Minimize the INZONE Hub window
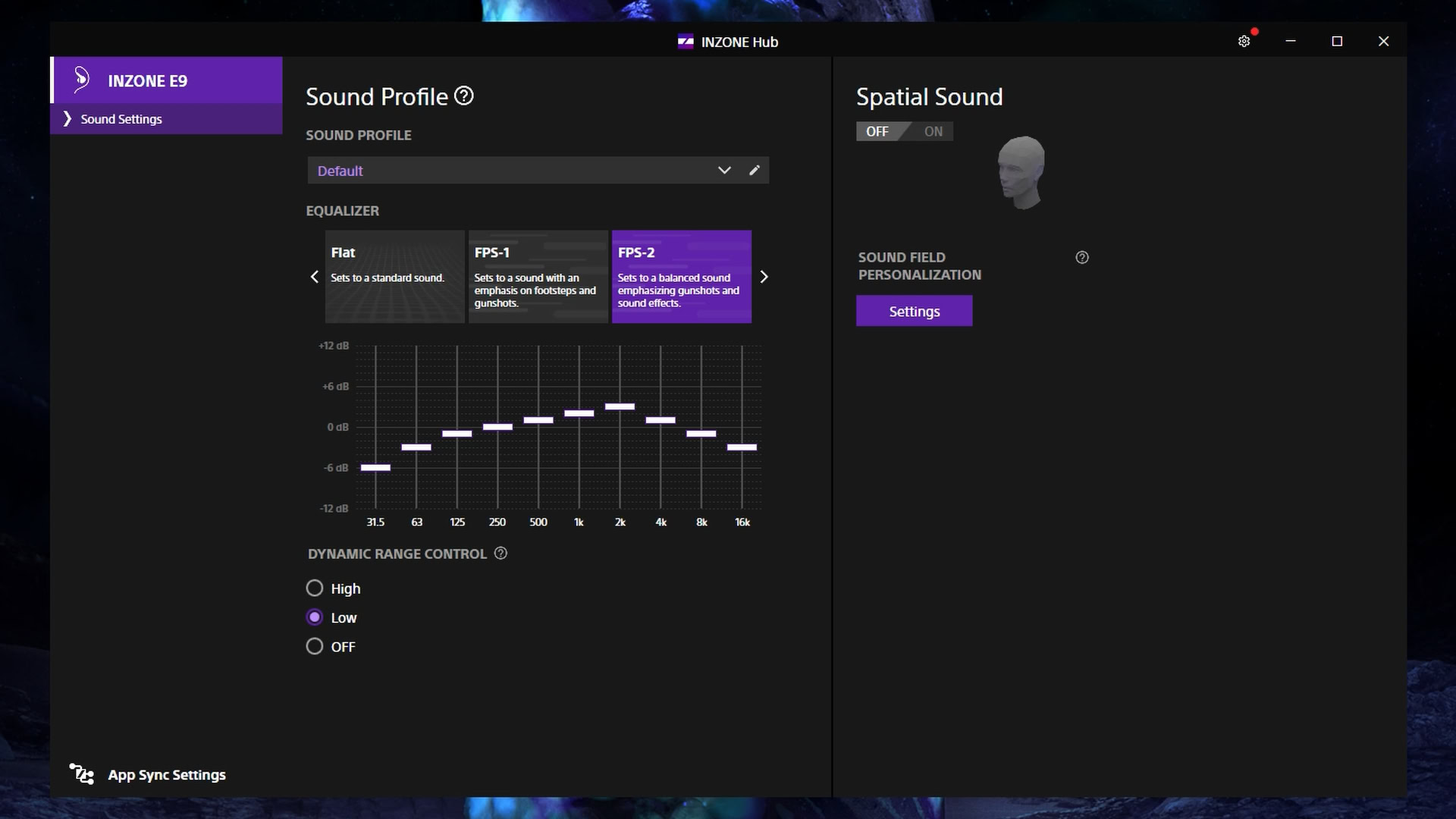The height and width of the screenshot is (819, 1456). click(1291, 41)
